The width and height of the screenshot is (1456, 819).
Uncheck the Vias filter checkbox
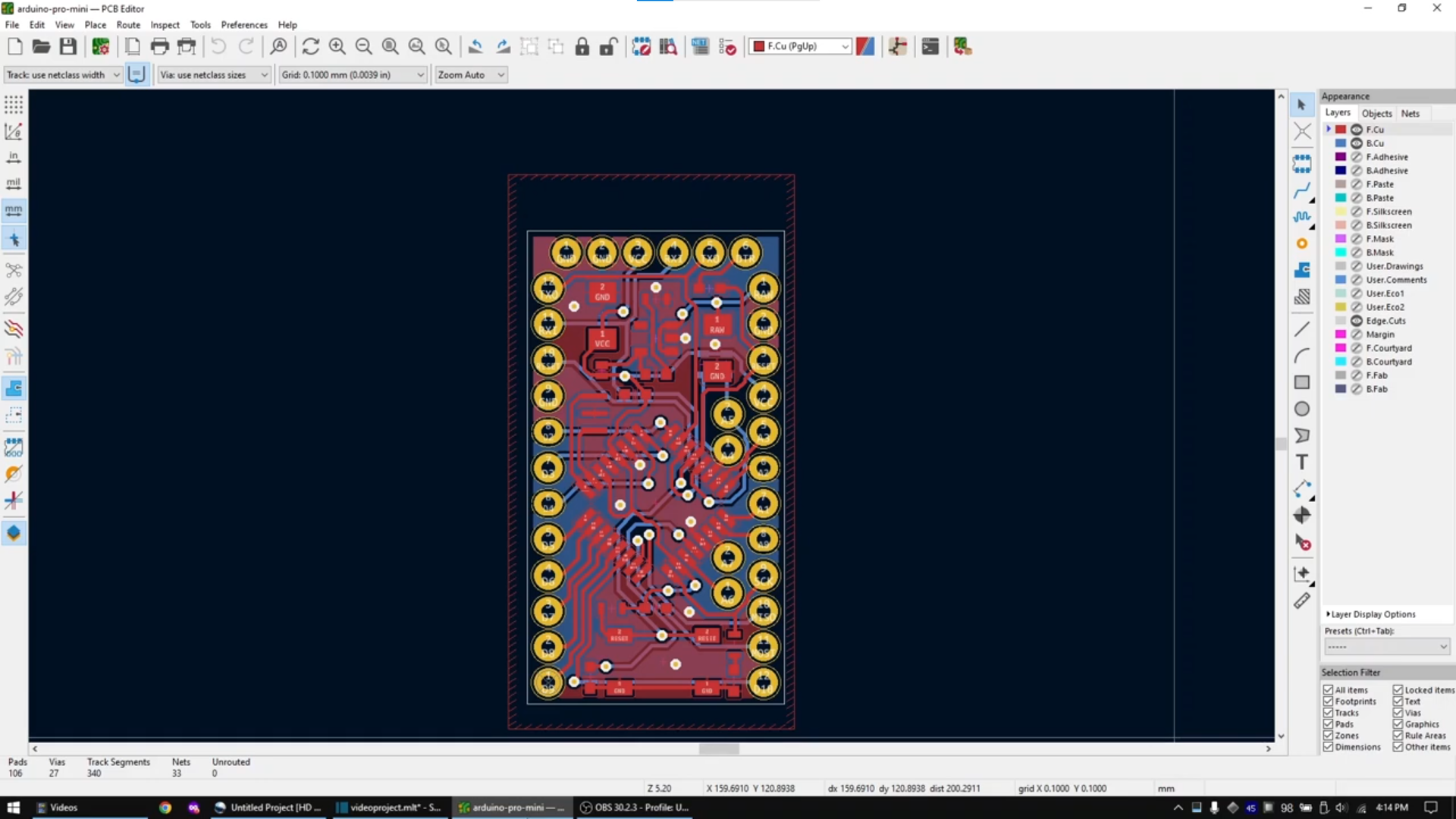1398,713
